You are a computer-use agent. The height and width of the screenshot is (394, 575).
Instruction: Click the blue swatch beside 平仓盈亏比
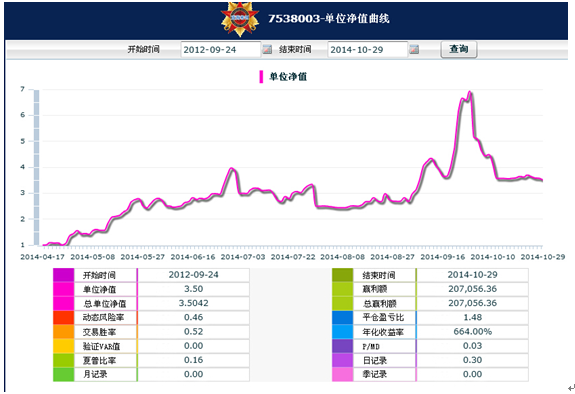pos(343,318)
